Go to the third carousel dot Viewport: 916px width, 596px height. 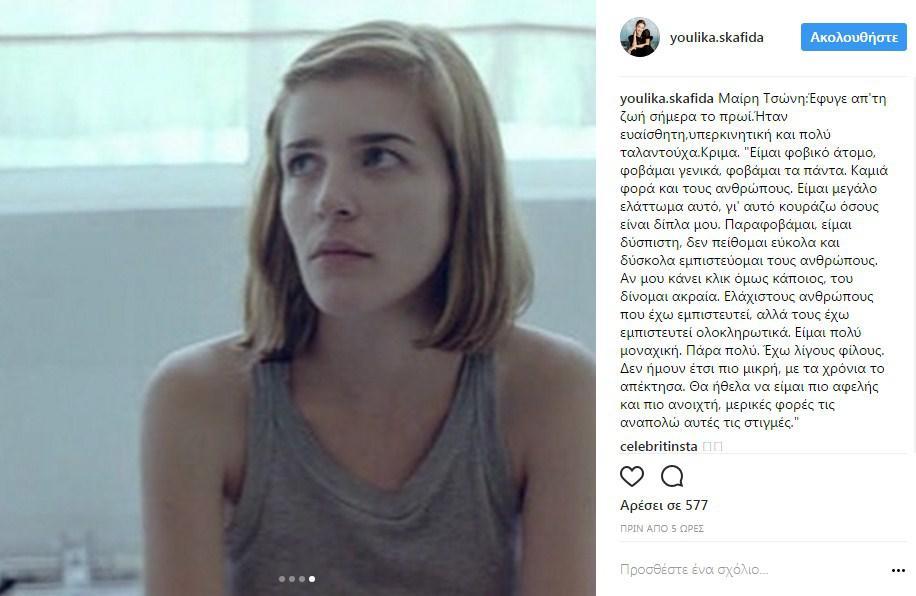point(302,579)
